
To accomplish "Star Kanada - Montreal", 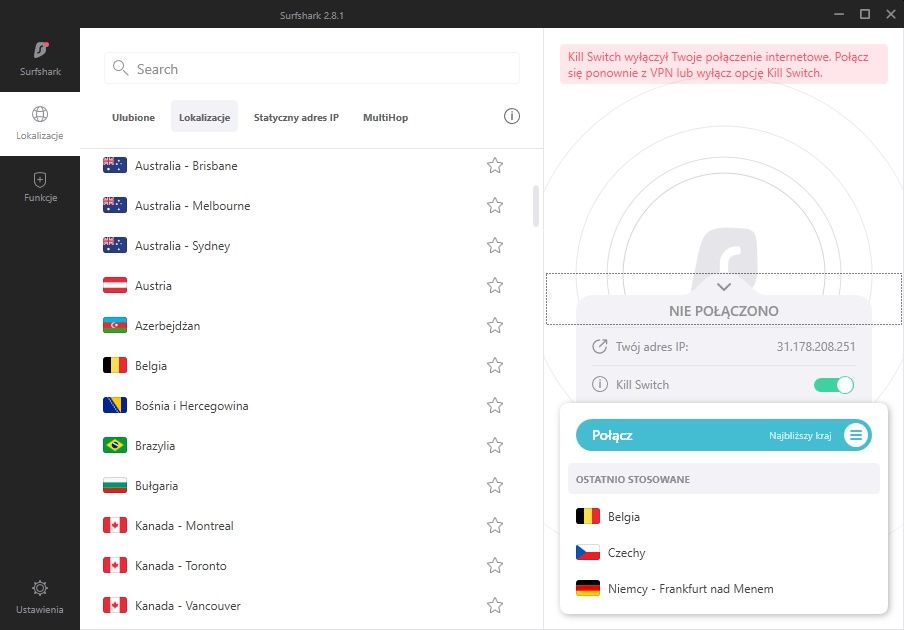I will (495, 526).
